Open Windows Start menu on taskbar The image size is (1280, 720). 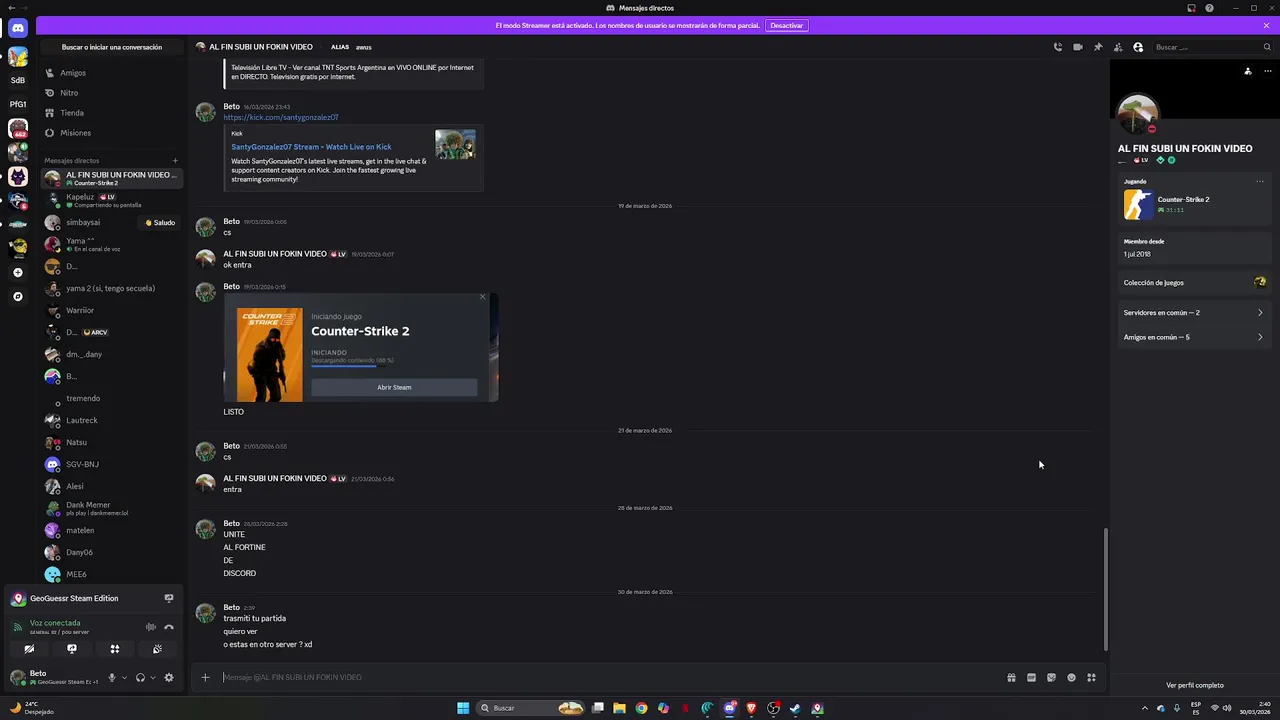pos(463,708)
